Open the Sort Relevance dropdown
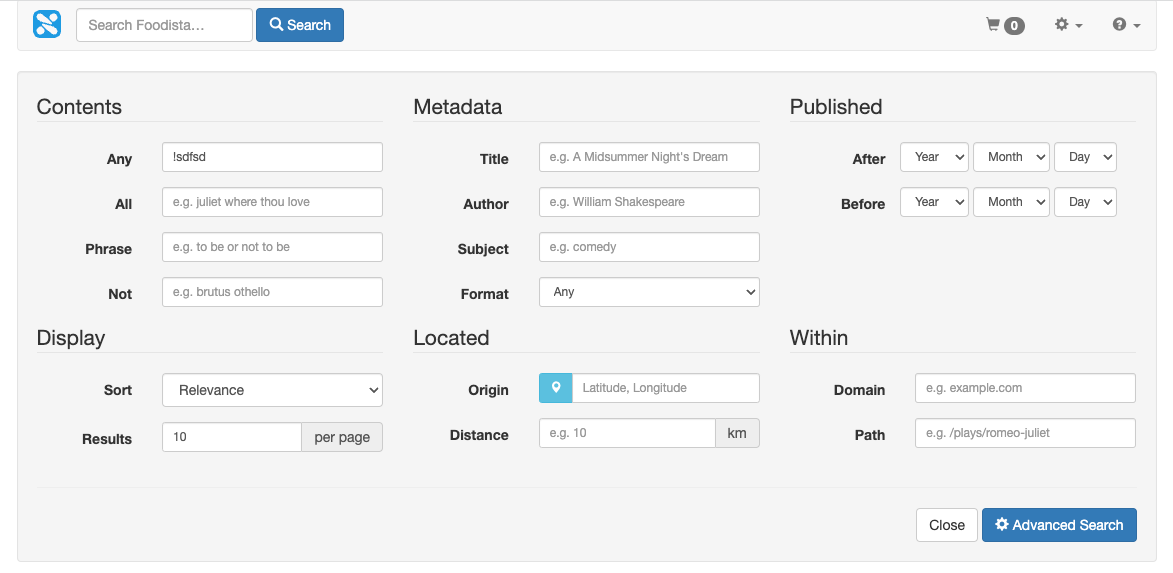This screenshot has height=573, width=1173. pos(272,390)
